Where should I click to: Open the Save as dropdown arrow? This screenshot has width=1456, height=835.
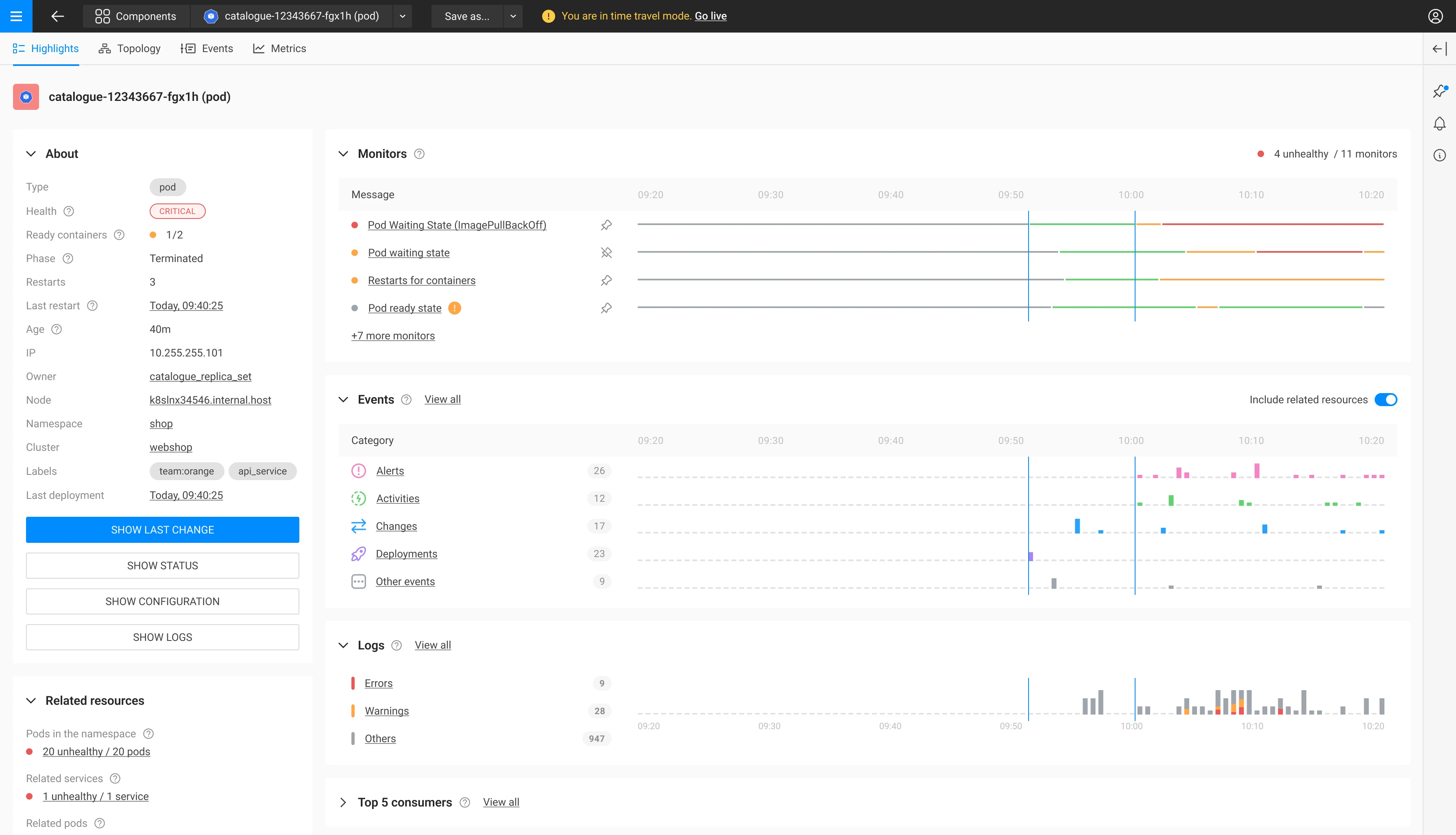[x=513, y=16]
